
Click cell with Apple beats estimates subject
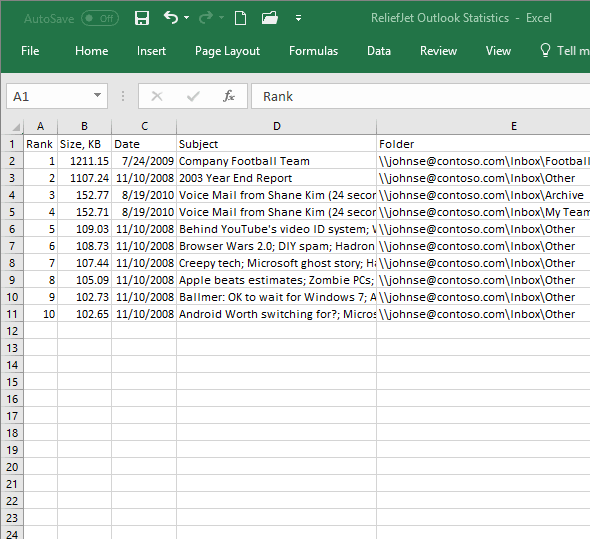(277, 280)
